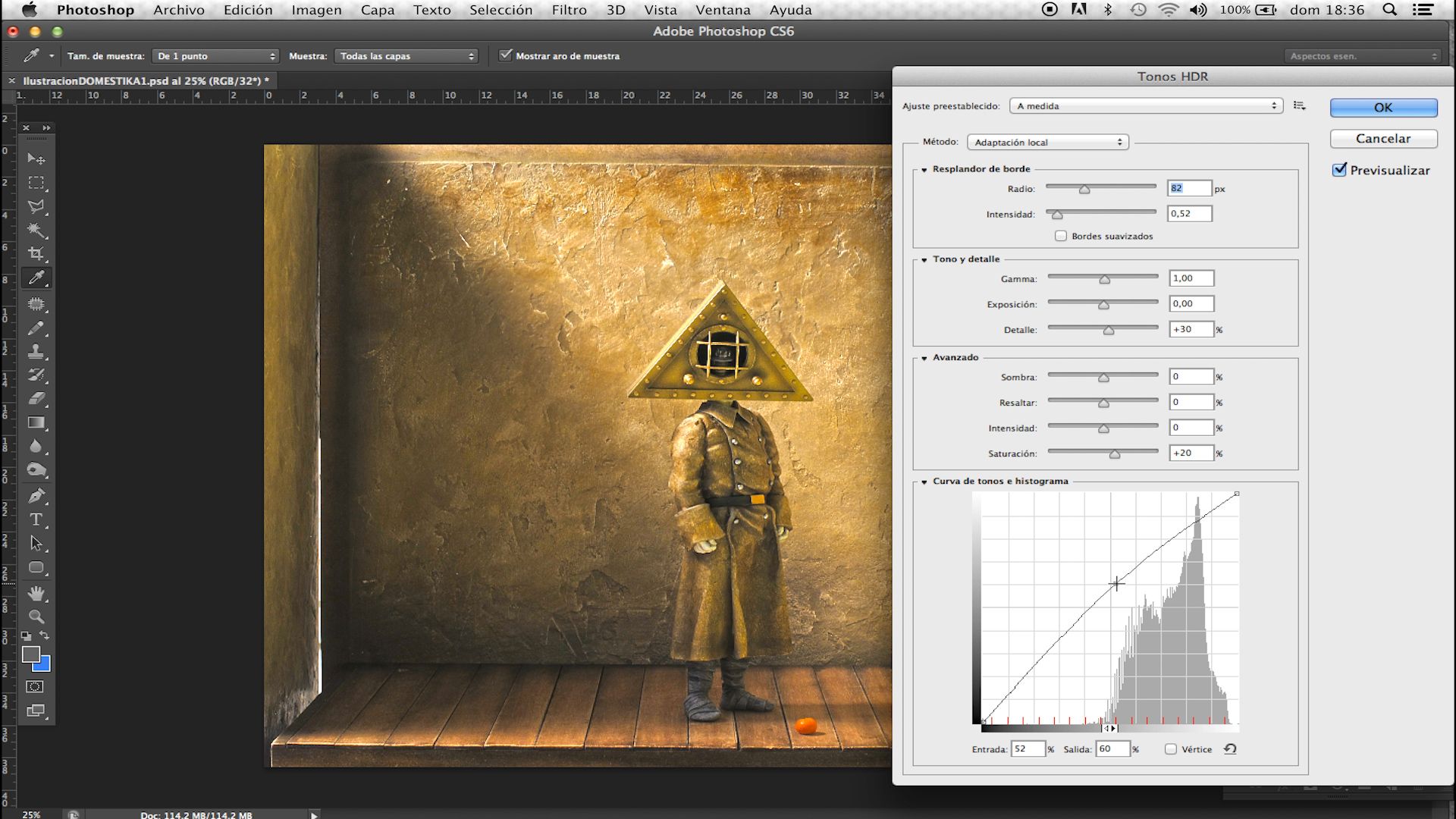The width and height of the screenshot is (1456, 819).
Task: Select the Pen tool
Action: click(x=36, y=496)
